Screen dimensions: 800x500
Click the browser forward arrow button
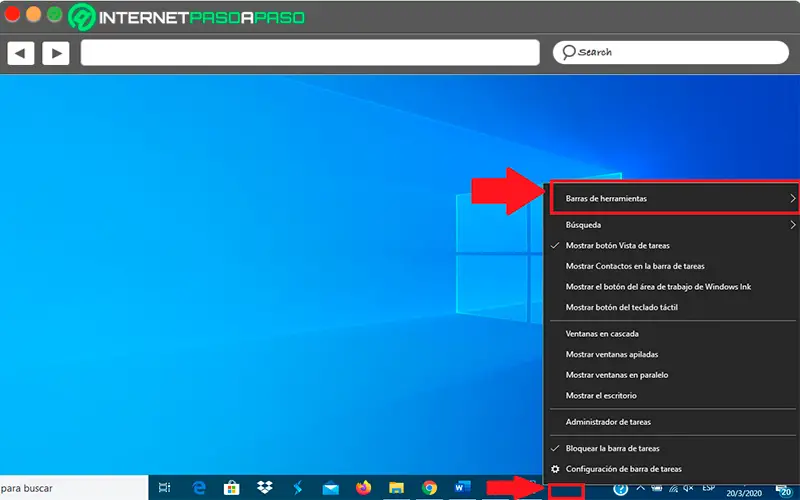click(x=56, y=53)
